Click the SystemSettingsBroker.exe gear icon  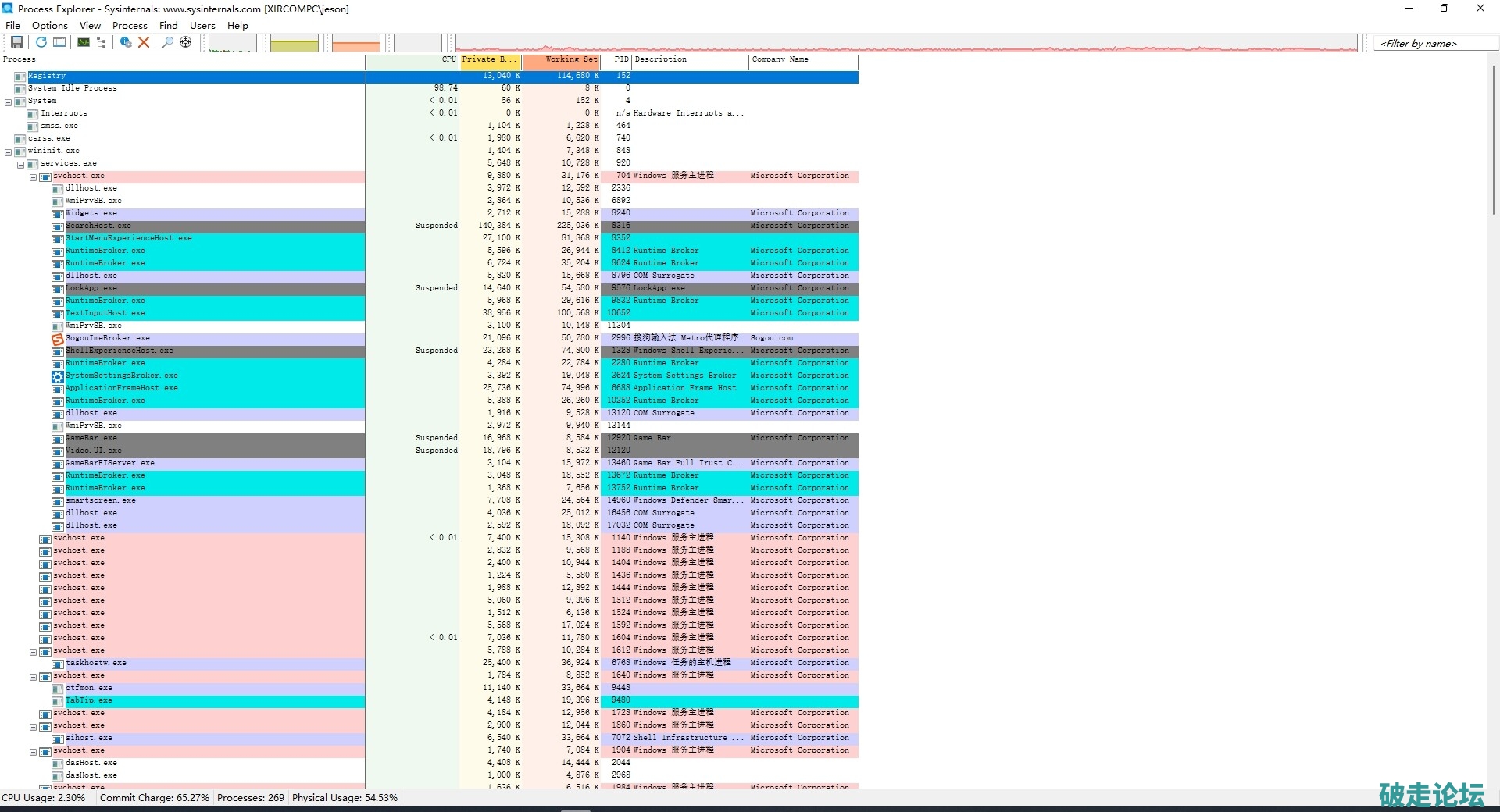pos(57,376)
